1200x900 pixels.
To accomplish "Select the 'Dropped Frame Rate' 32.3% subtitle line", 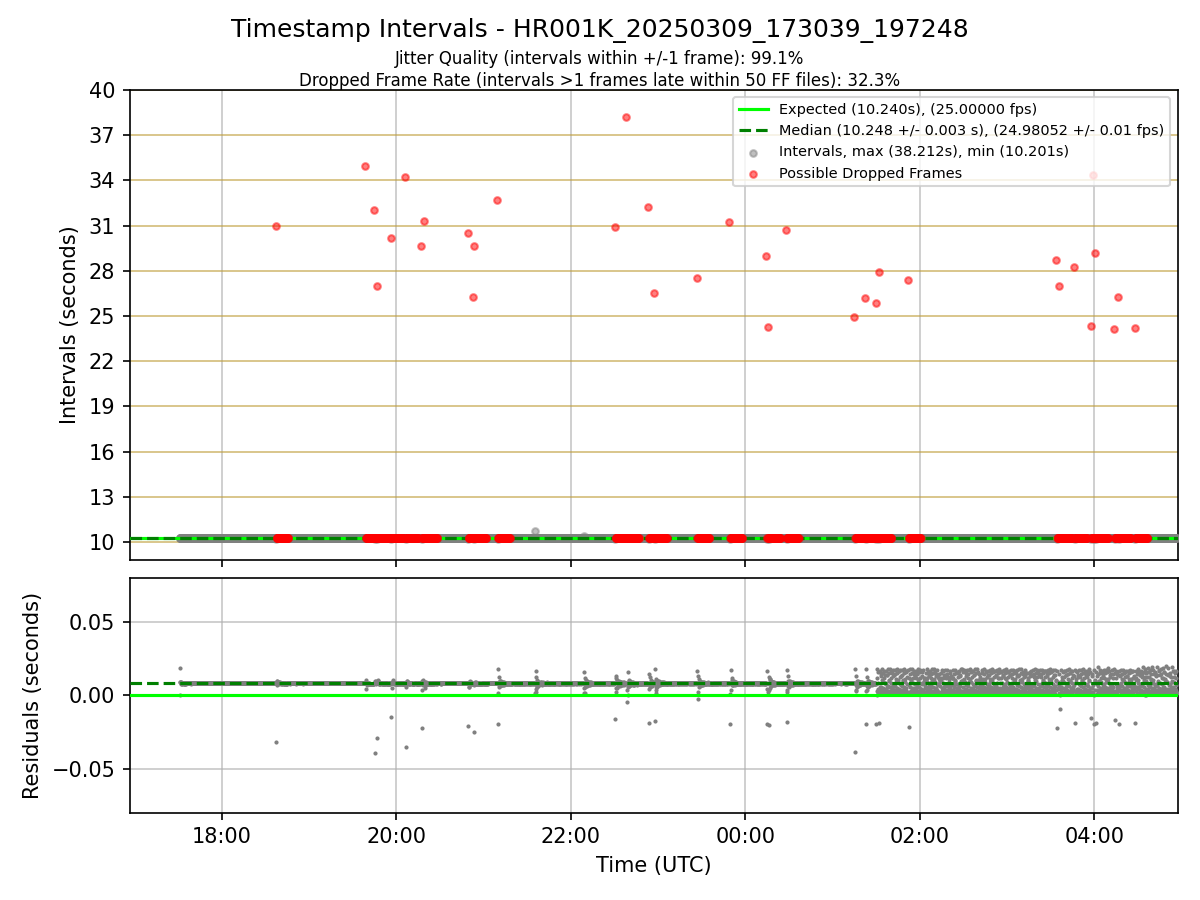I will pos(599,79).
